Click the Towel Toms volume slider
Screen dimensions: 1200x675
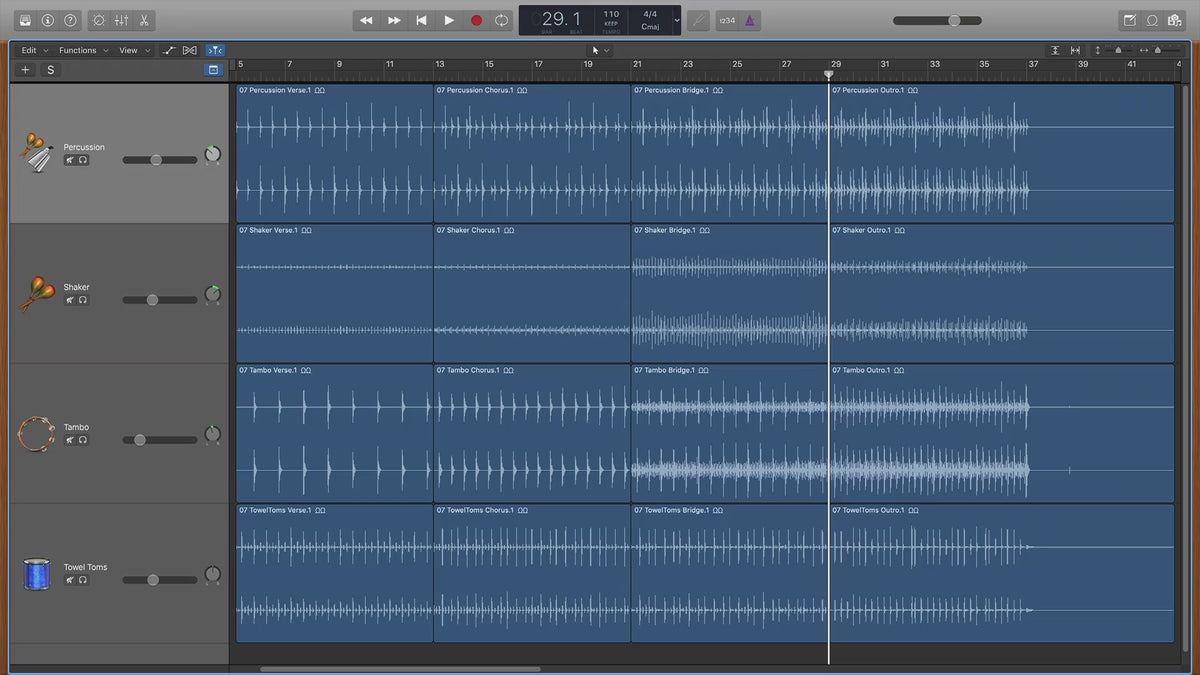(x=153, y=580)
